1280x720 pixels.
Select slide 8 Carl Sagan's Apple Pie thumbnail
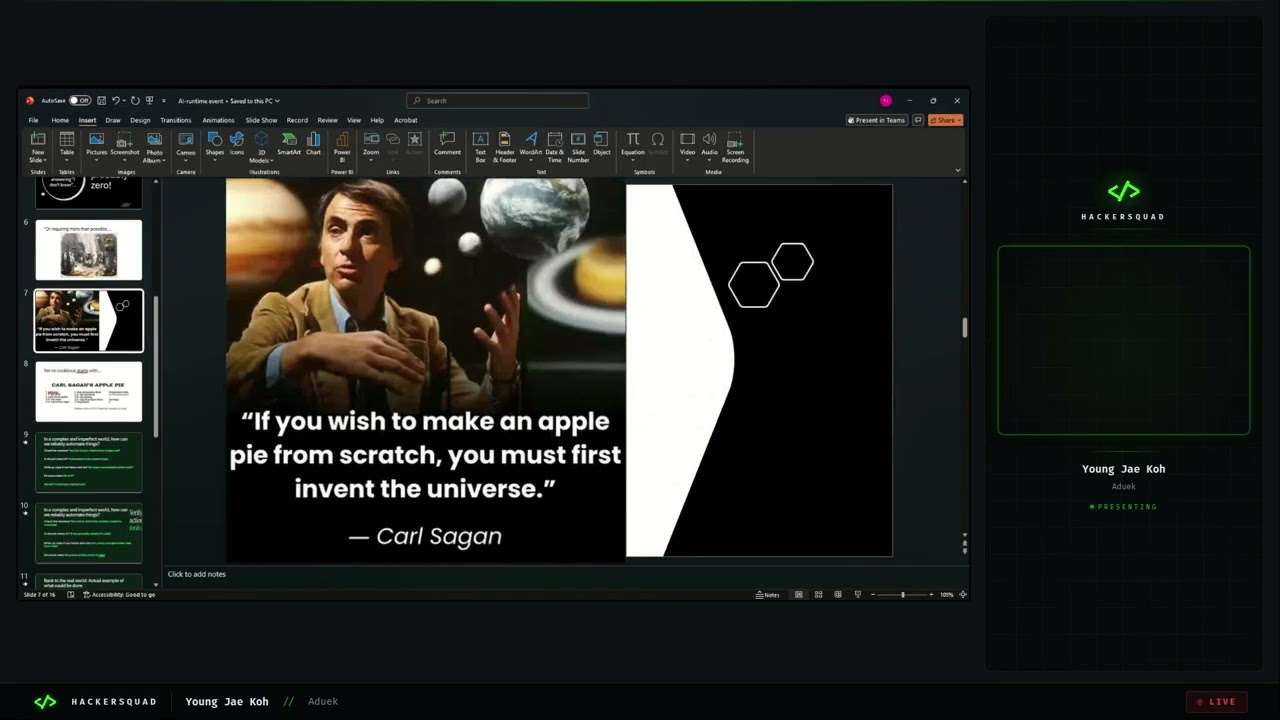tap(89, 392)
